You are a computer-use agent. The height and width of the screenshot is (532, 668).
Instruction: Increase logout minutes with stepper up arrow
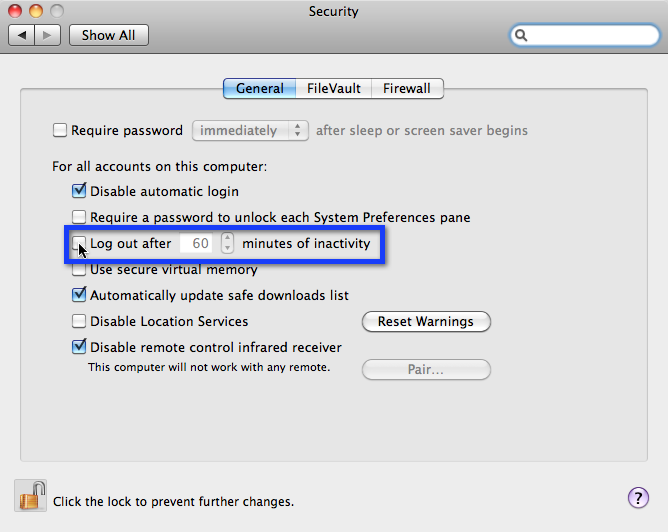pyautogui.click(x=227, y=238)
